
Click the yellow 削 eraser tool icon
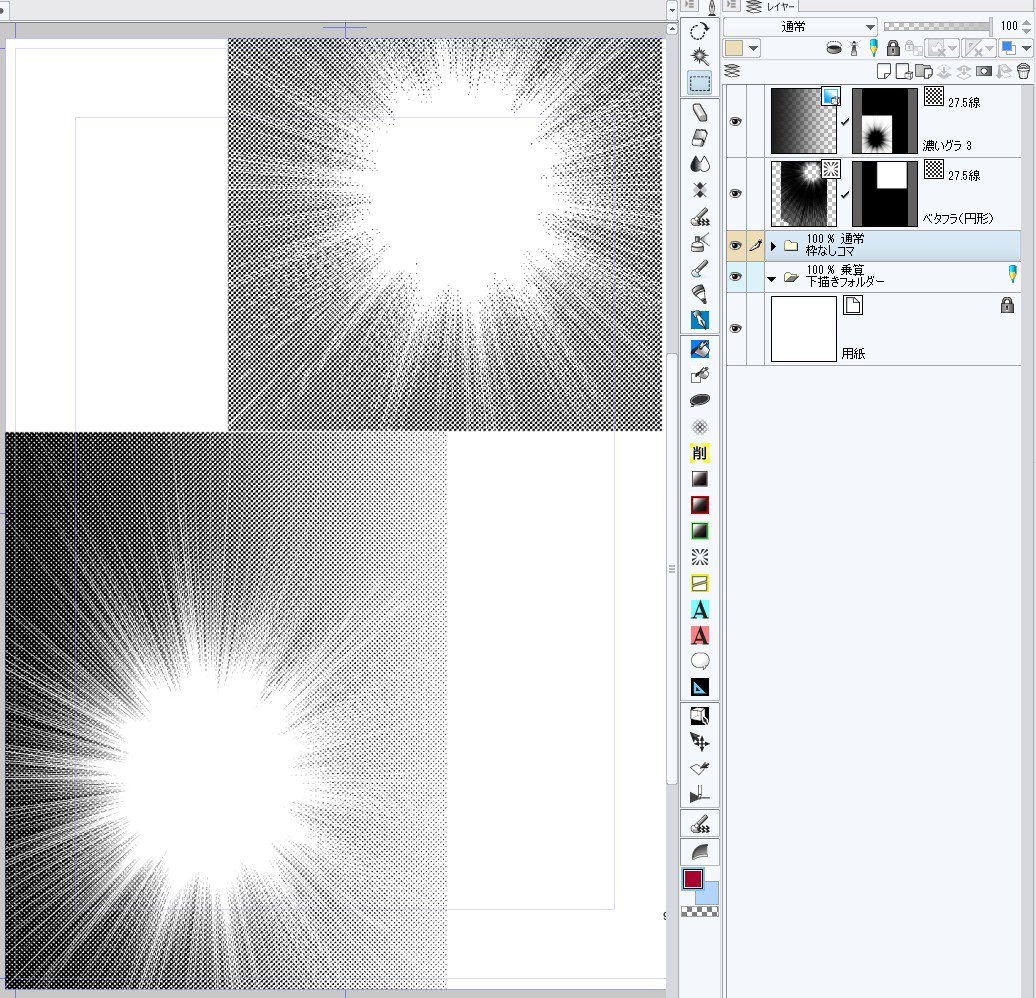[699, 453]
